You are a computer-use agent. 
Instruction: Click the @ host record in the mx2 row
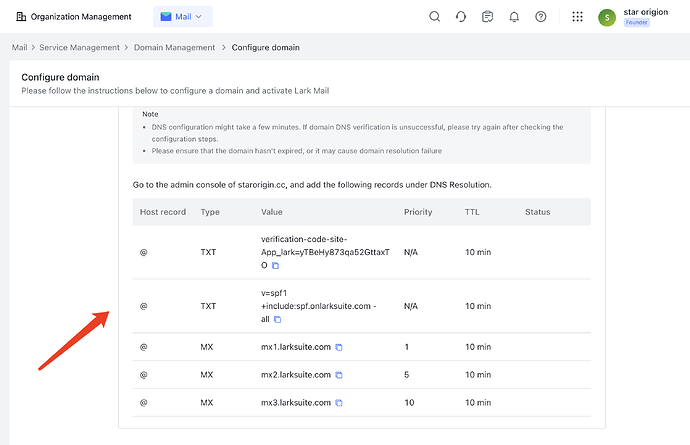pyautogui.click(x=143, y=375)
